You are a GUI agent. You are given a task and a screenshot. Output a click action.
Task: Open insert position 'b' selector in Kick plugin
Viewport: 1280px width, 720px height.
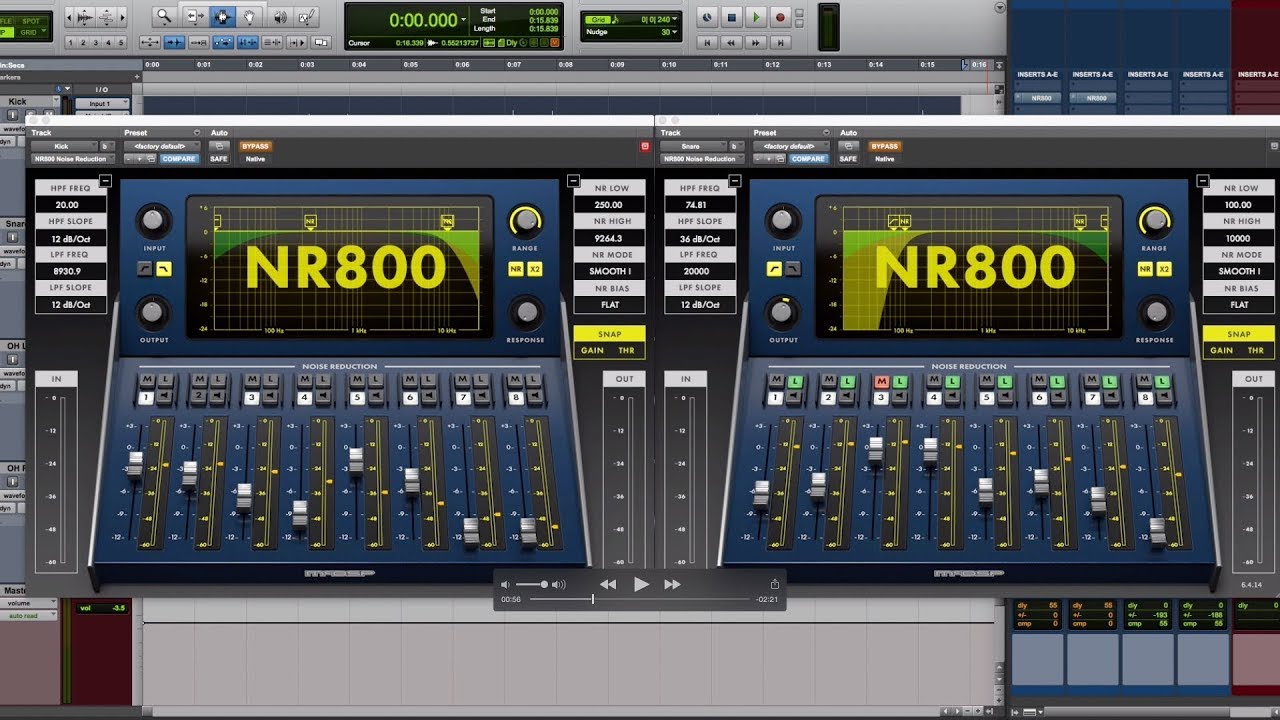click(105, 146)
